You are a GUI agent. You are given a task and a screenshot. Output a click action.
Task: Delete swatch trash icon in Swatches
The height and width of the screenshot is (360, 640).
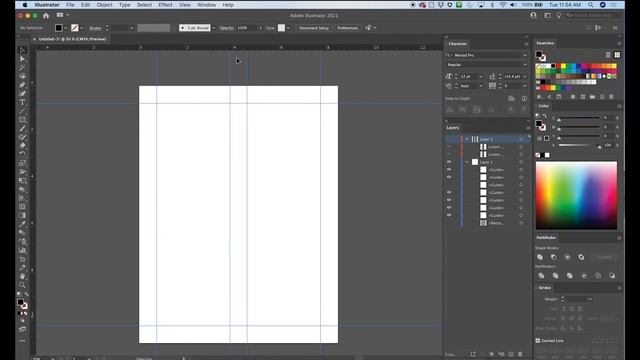[x=611, y=97]
